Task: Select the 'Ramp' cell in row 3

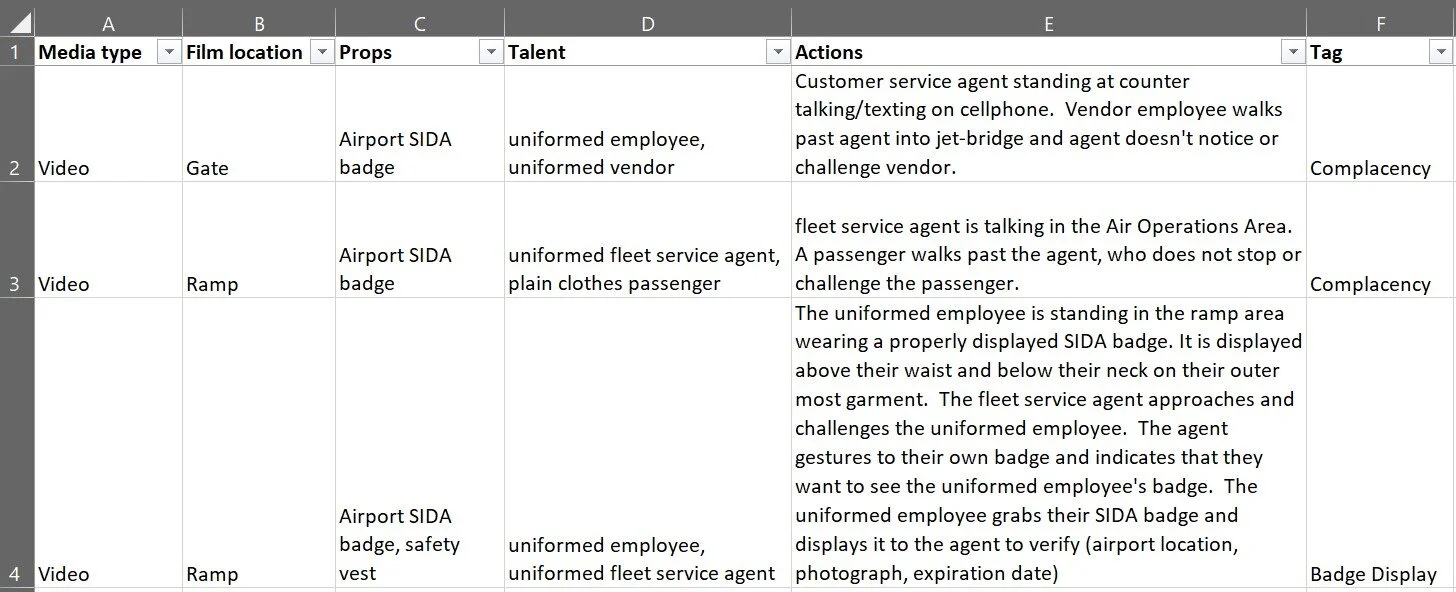Action: click(259, 240)
